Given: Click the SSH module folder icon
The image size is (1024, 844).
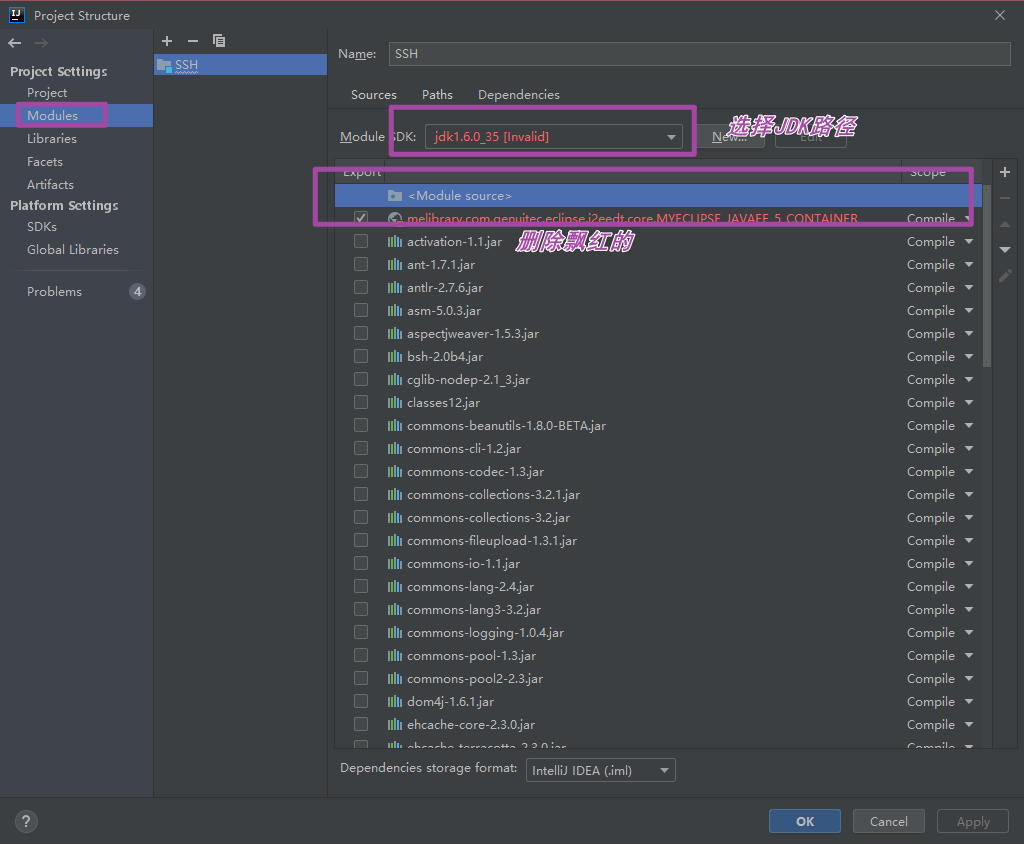Looking at the screenshot, I should [x=165, y=65].
